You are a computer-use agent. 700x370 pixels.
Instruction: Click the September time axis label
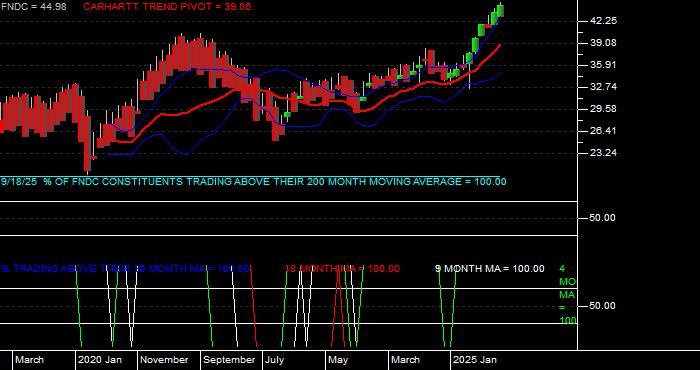click(x=229, y=360)
